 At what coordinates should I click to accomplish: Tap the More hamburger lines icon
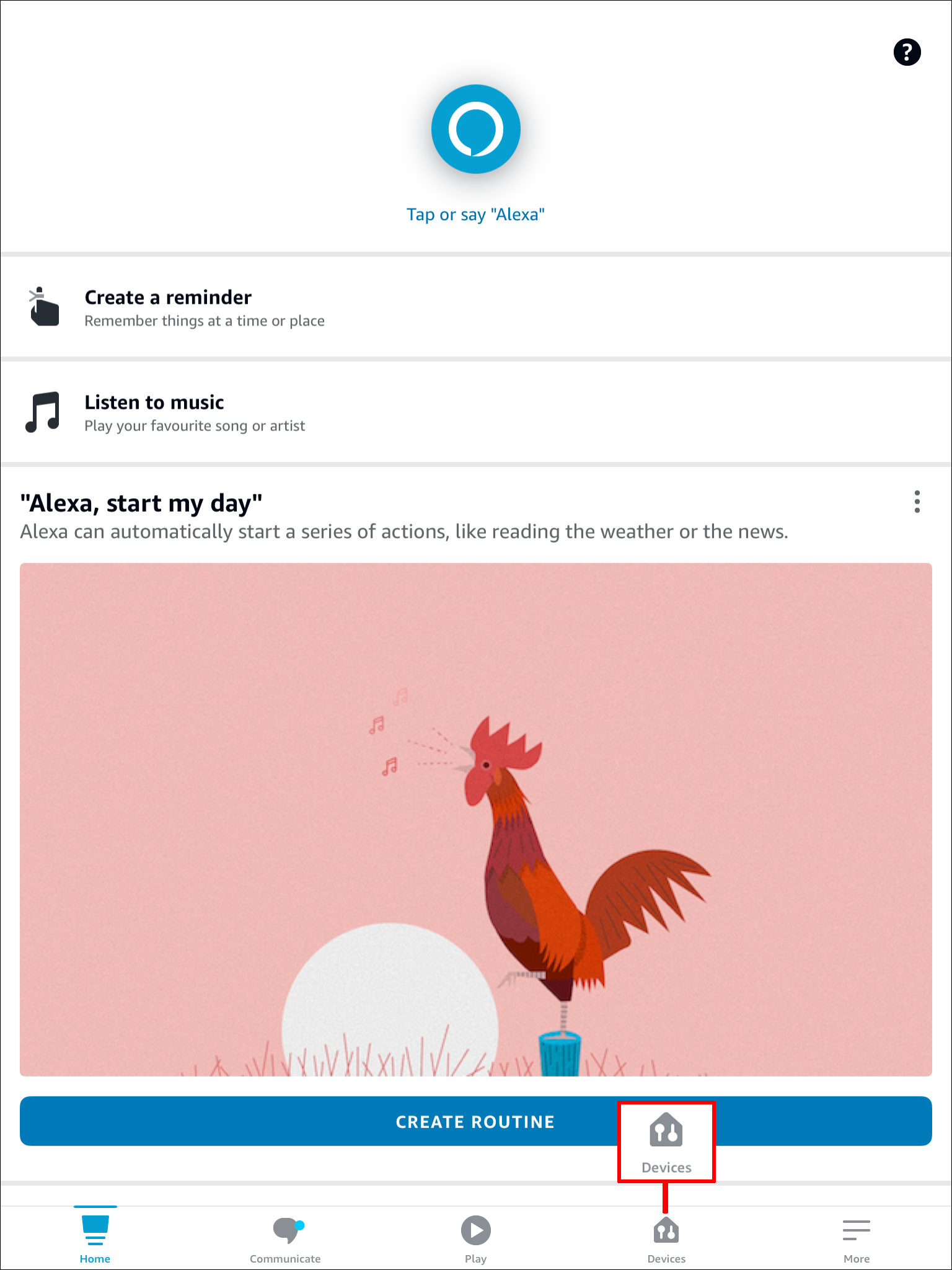click(857, 1230)
